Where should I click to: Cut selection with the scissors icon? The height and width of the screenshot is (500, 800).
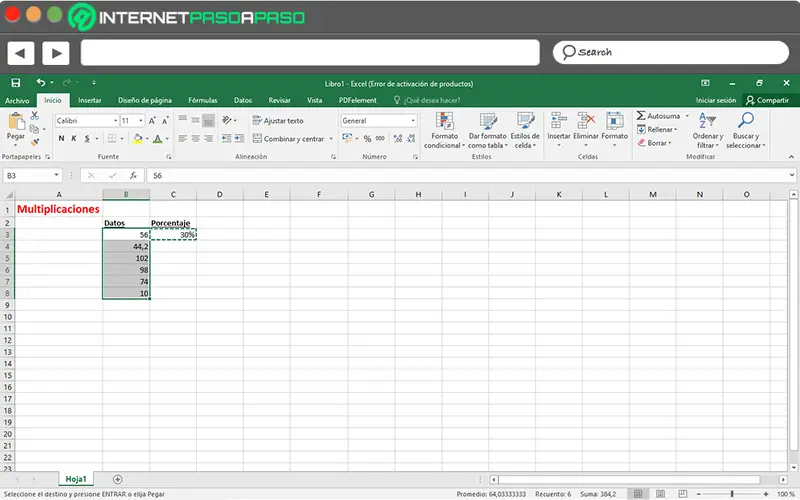click(35, 116)
